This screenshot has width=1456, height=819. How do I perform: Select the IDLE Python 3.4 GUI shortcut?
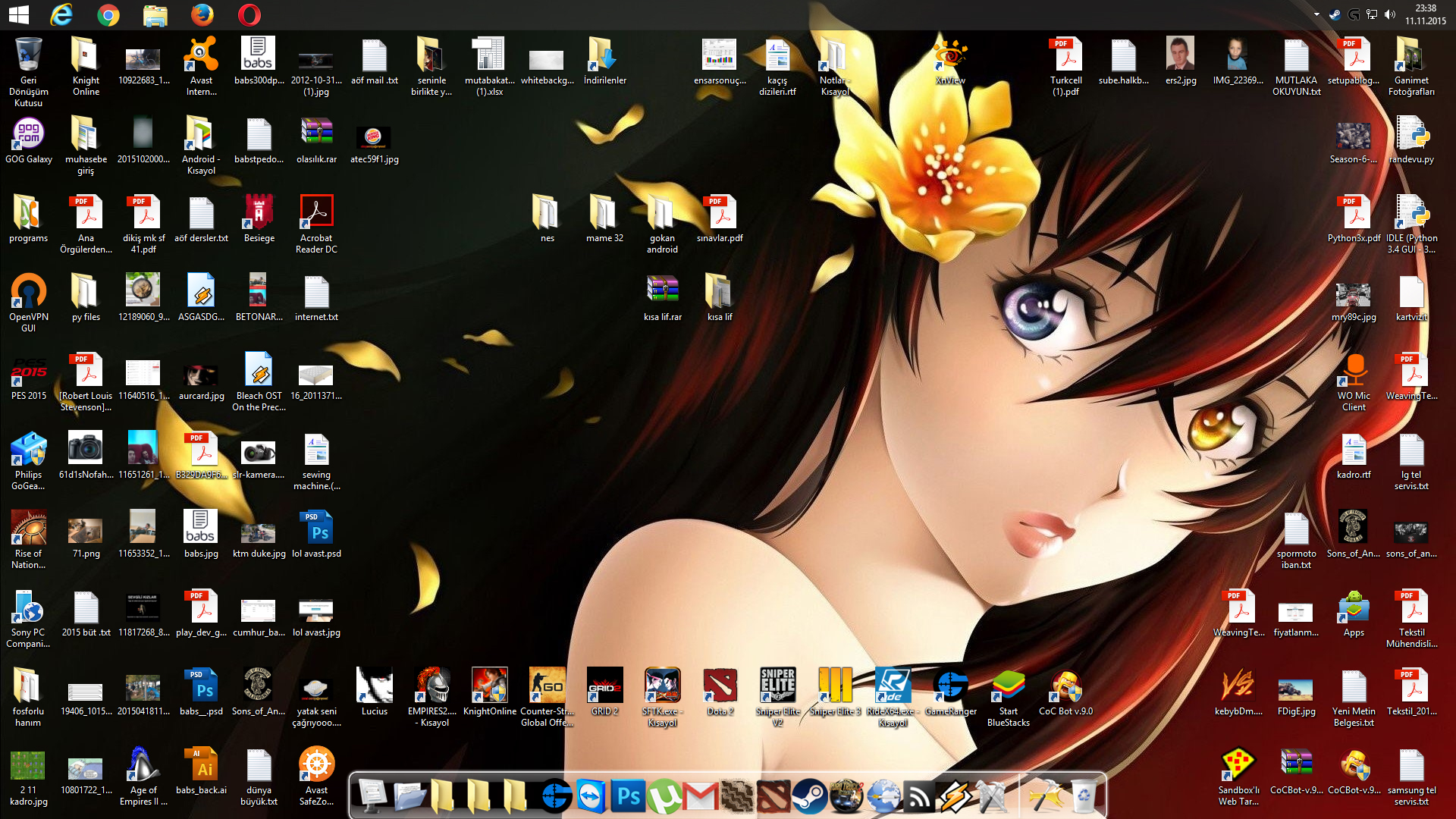point(1412,224)
